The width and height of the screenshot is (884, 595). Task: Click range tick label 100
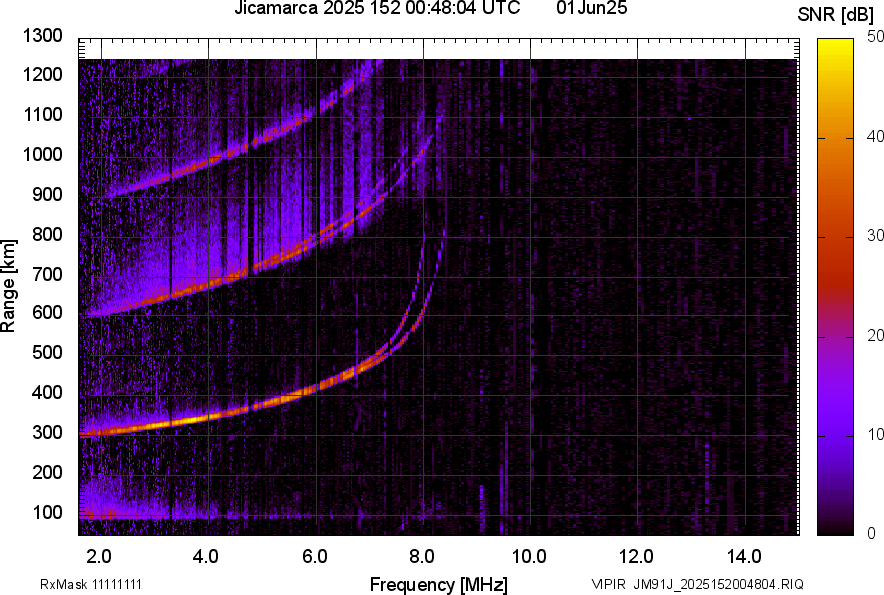pyautogui.click(x=47, y=512)
